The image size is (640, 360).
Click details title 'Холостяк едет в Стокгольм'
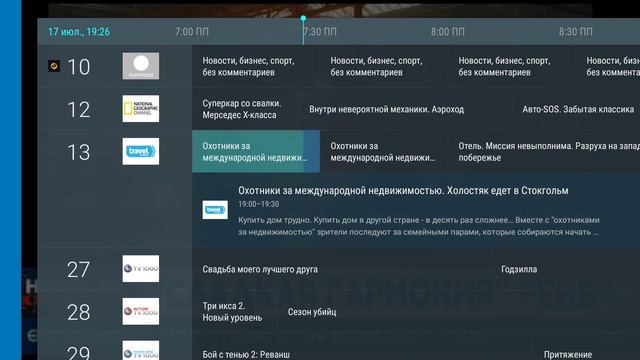click(507, 191)
